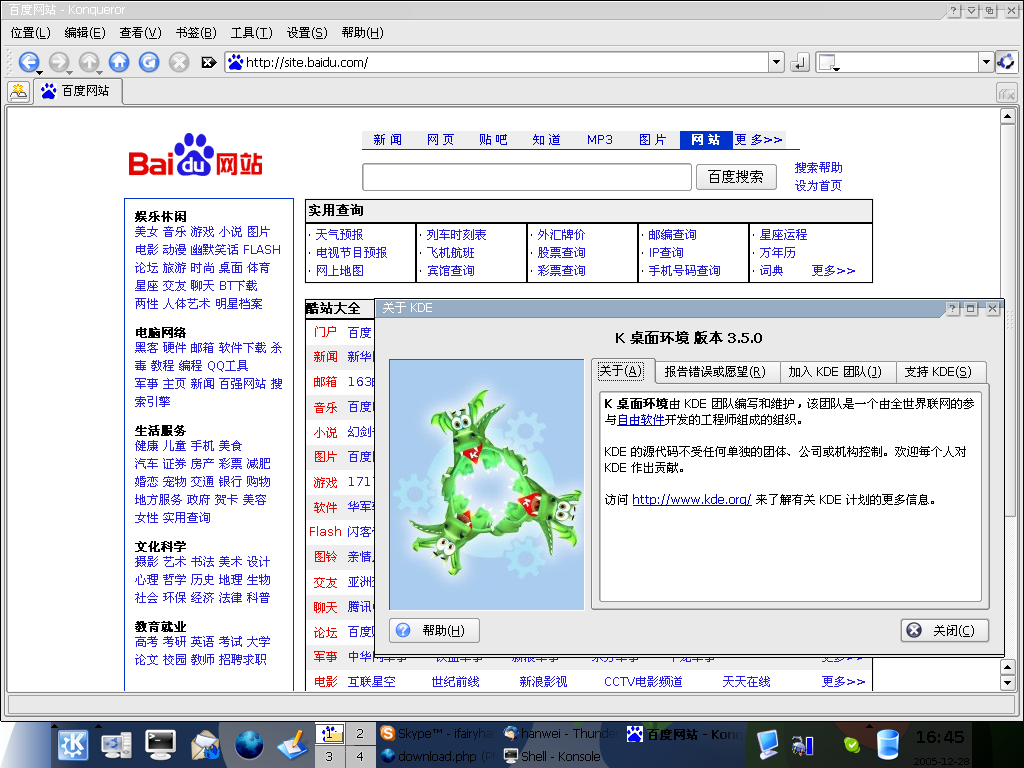
Task: Open the 帮助(H) menu in the menu bar
Action: tap(362, 33)
